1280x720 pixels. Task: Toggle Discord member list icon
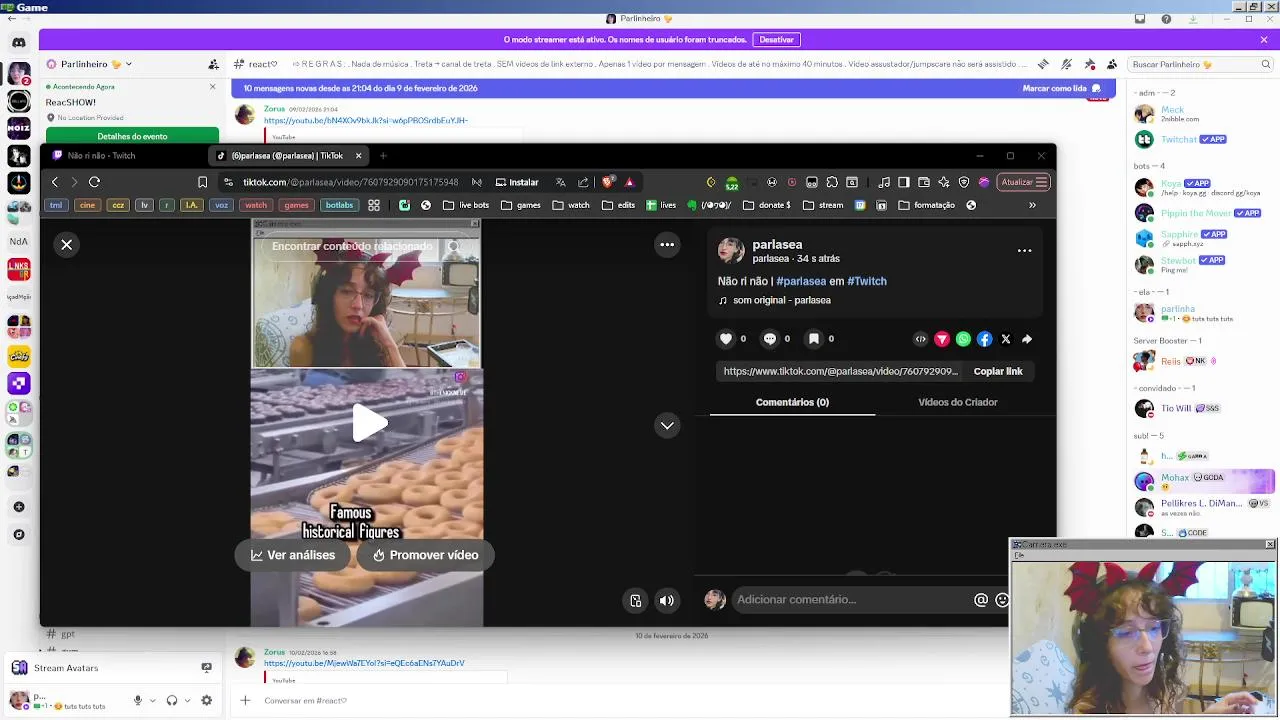[1112, 64]
